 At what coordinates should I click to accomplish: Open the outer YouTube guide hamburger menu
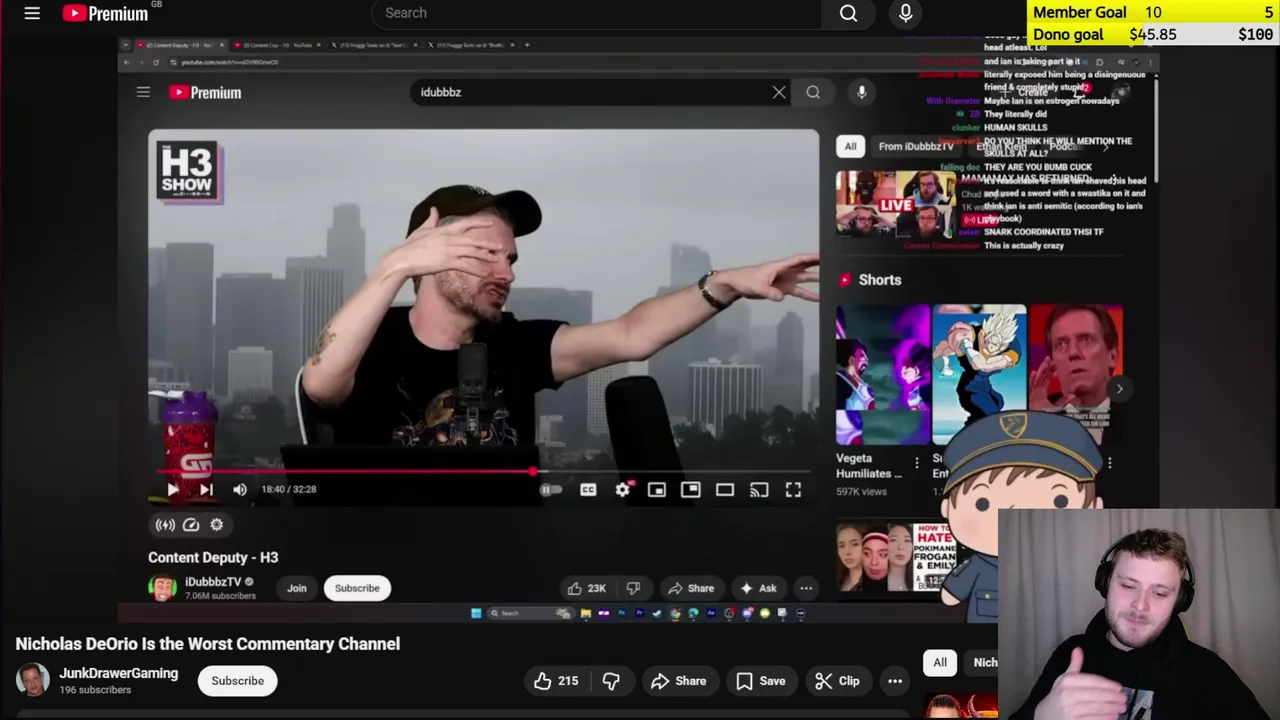32,13
